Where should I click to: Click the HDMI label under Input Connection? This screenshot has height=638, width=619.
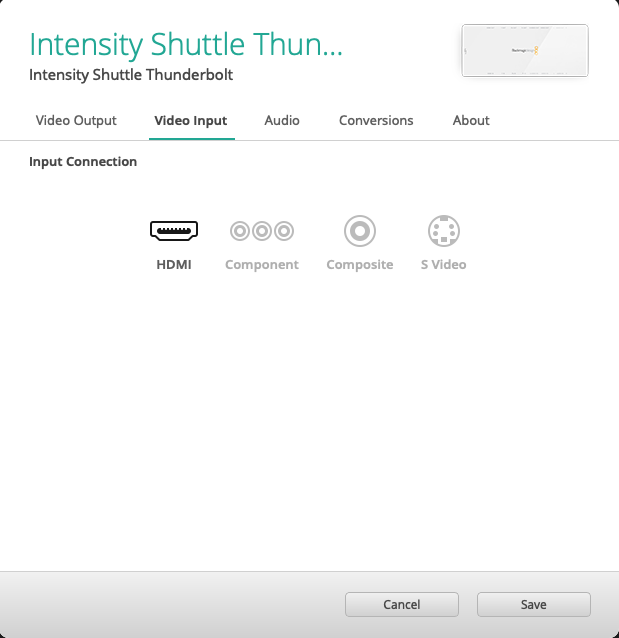pos(174,264)
